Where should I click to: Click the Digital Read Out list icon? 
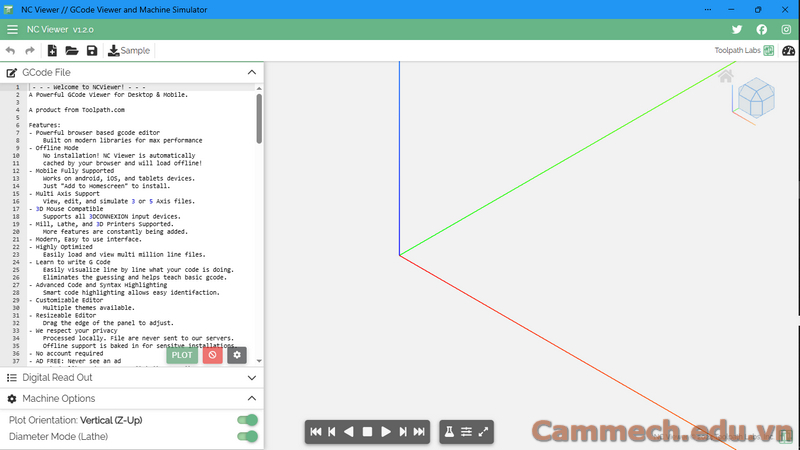tap(11, 378)
